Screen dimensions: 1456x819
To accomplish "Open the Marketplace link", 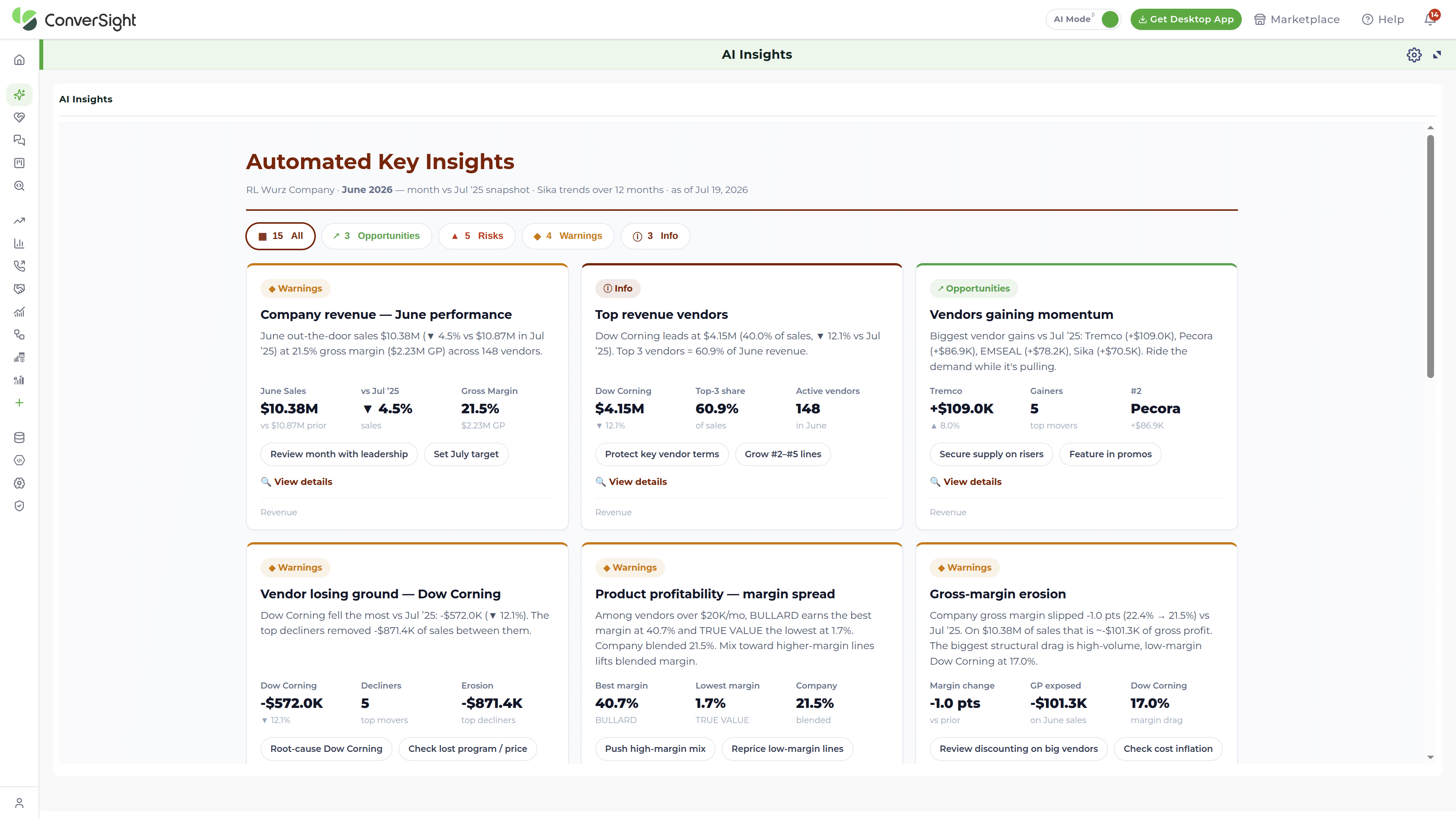I will coord(1297,19).
